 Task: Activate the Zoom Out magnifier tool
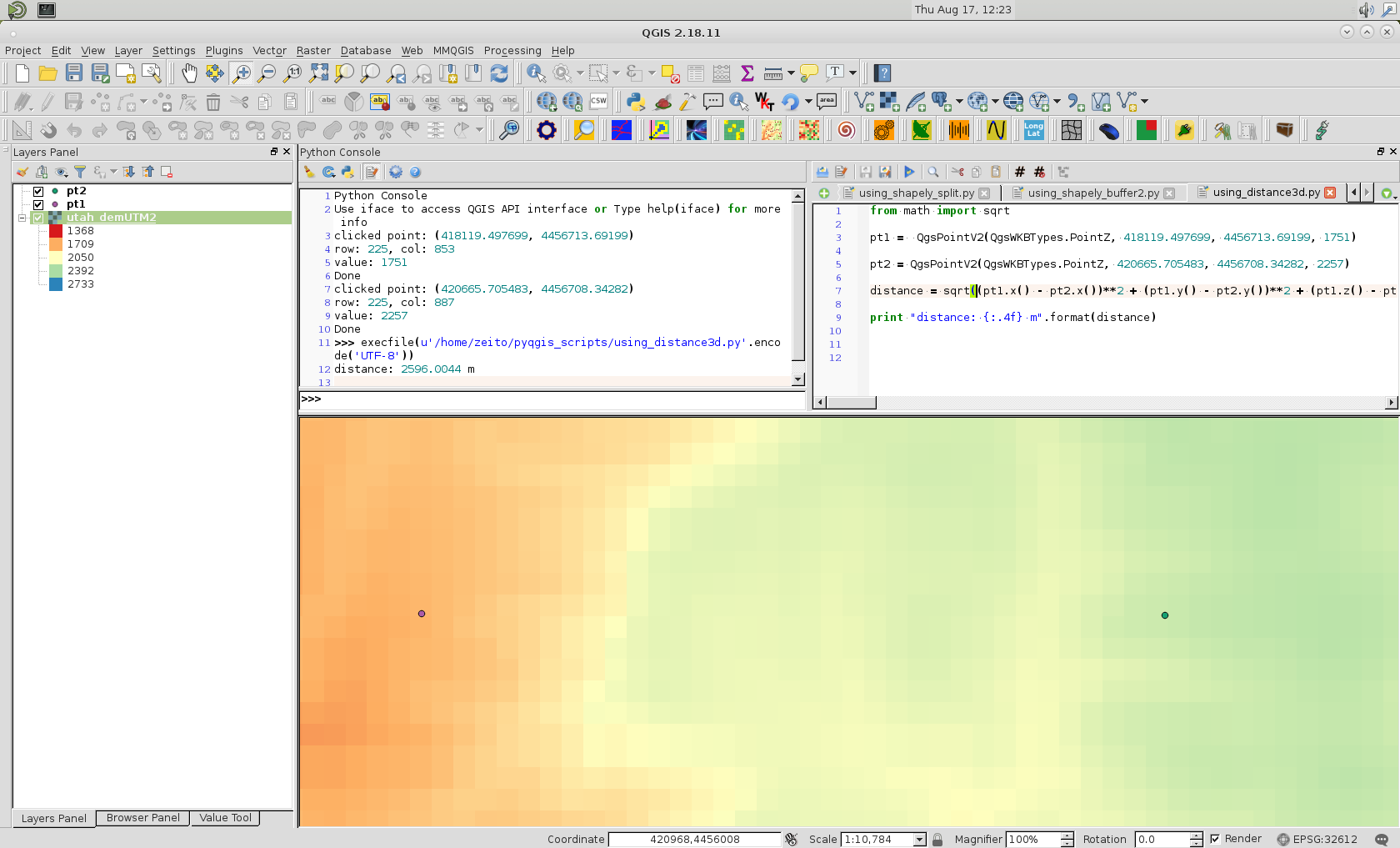[x=267, y=73]
